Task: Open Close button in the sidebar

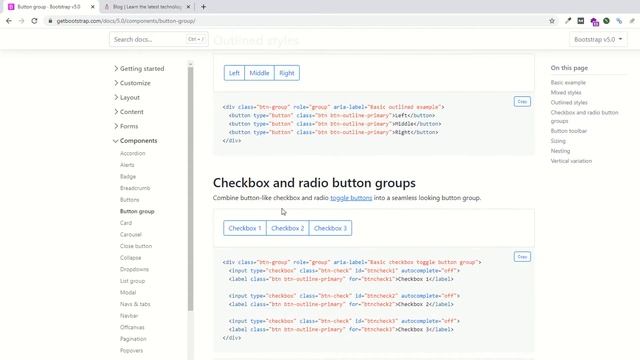Action: click(136, 246)
